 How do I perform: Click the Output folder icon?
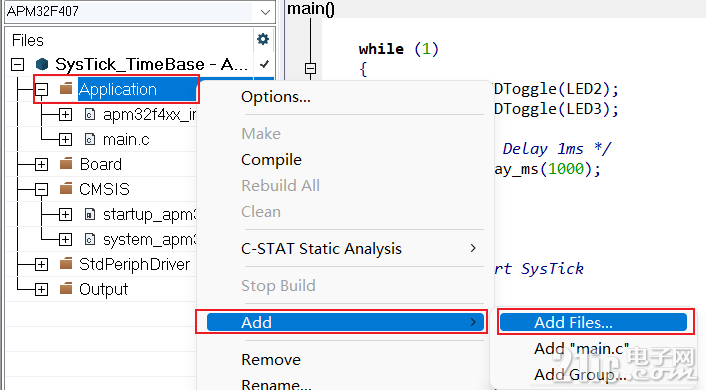coord(66,288)
